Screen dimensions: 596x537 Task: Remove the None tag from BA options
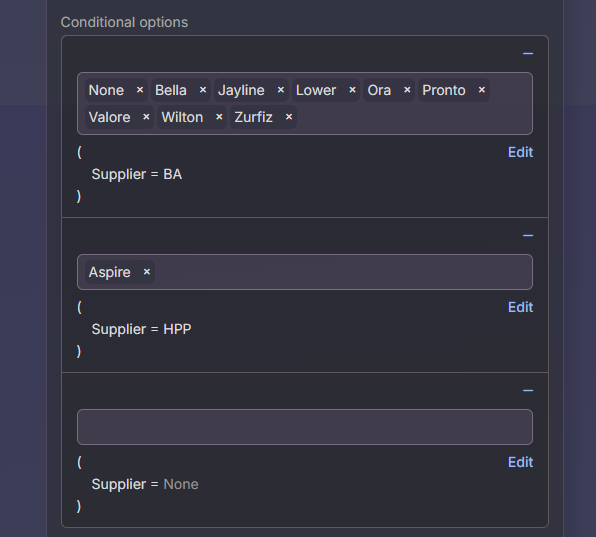coord(140,90)
